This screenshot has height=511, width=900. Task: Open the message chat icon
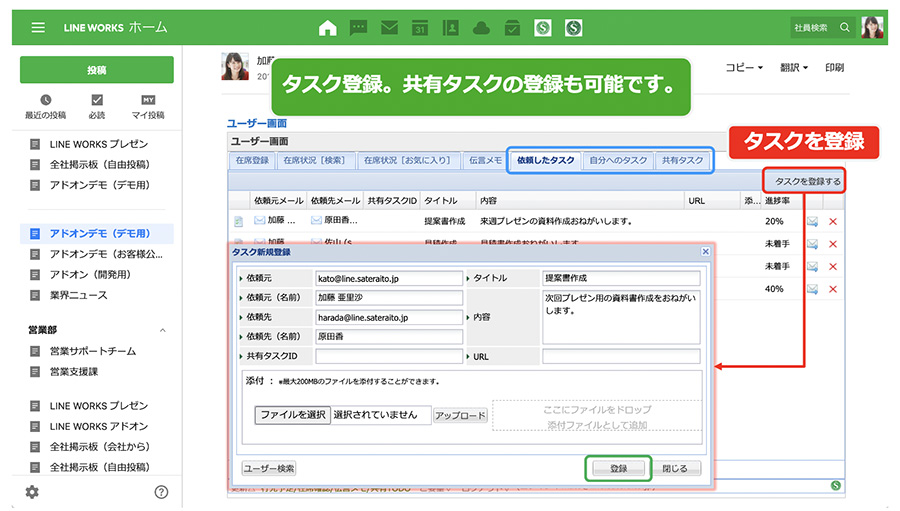click(x=358, y=28)
